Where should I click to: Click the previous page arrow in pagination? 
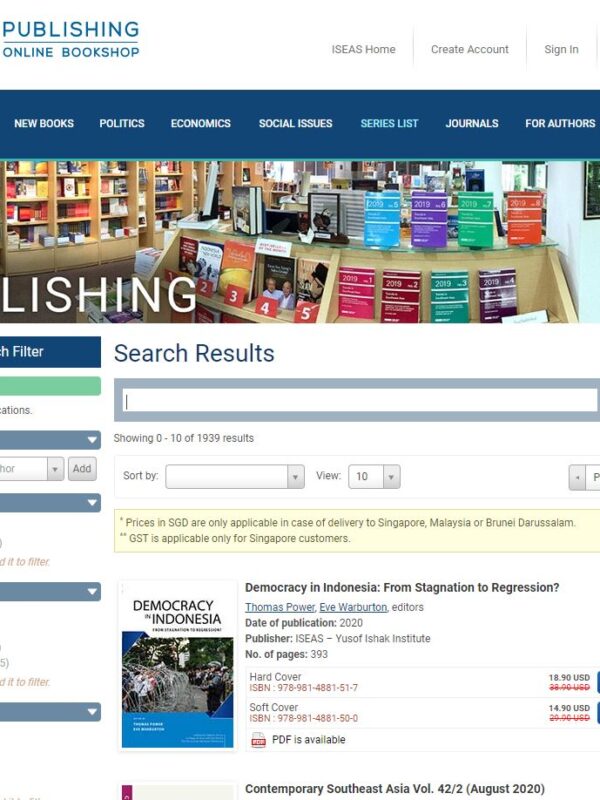[x=577, y=478]
